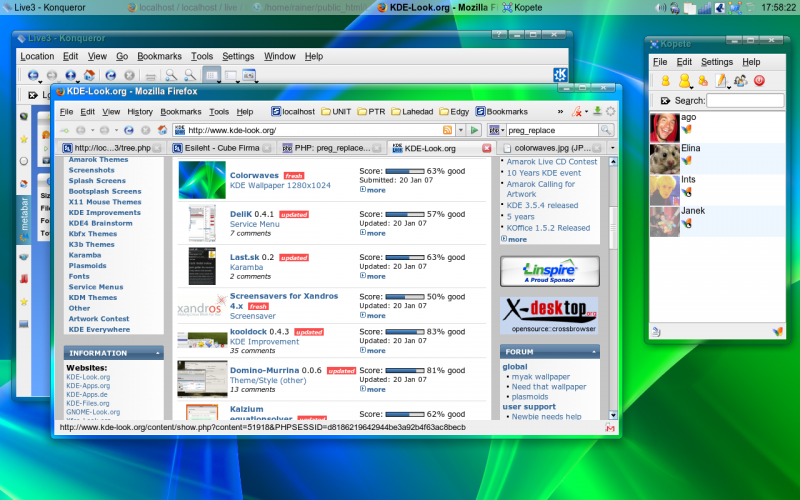Switch to the Esileht - Cube Firma tab
This screenshot has height=500, width=800.
click(x=221, y=148)
